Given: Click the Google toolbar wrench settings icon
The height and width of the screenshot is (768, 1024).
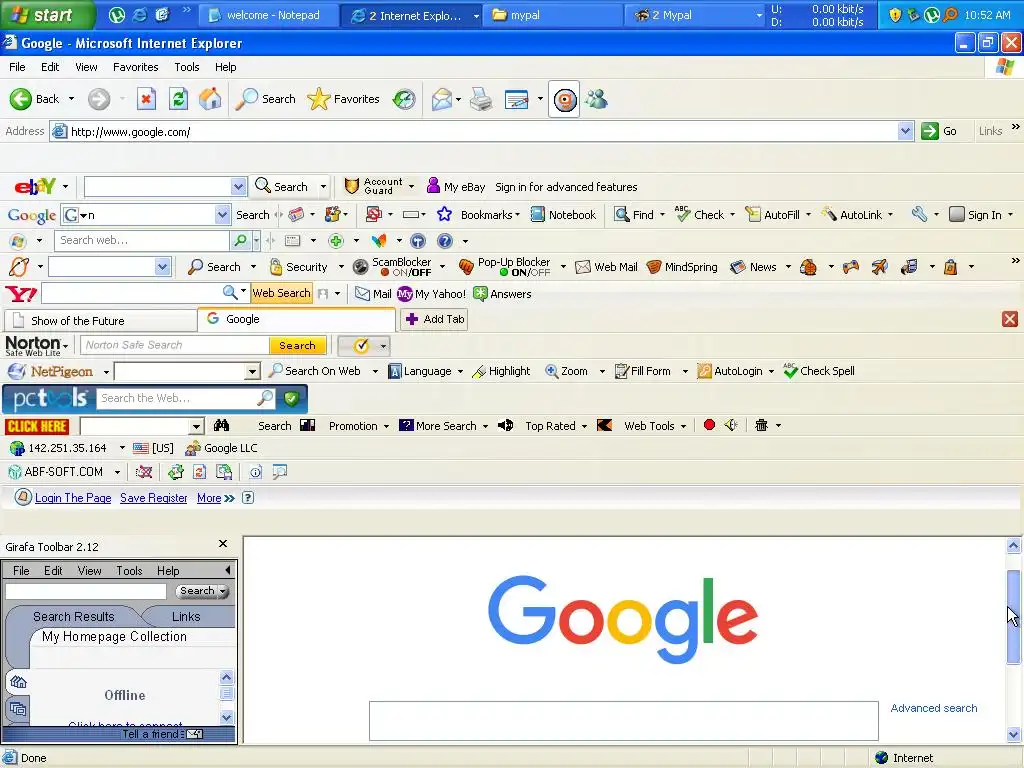Looking at the screenshot, I should point(919,214).
